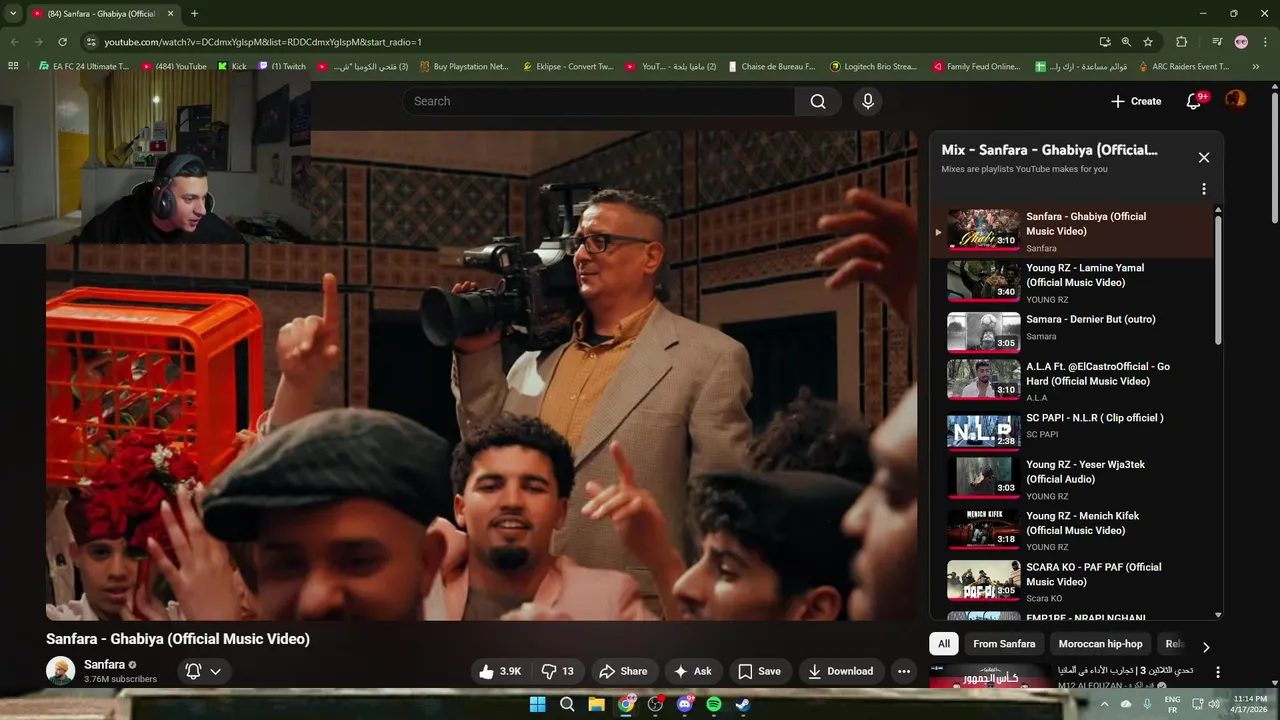Open the Apps grid in bookmarks bar
1280x720 pixels.
13,66
